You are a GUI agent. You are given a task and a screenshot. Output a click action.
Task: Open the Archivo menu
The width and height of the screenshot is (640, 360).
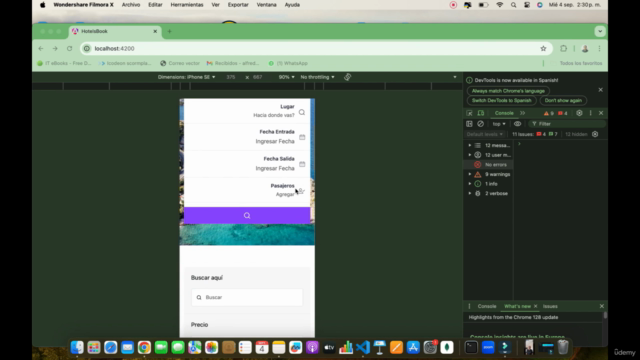point(131,5)
